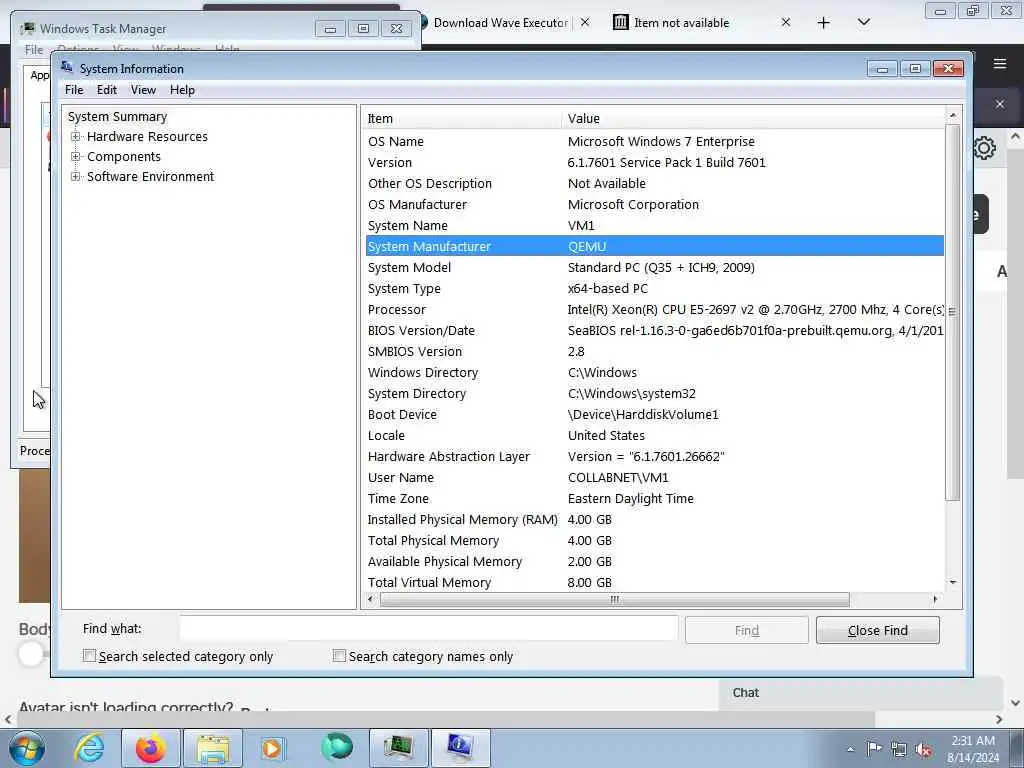Tick Search category names only
Screen dimensions: 1024x768
(339, 656)
